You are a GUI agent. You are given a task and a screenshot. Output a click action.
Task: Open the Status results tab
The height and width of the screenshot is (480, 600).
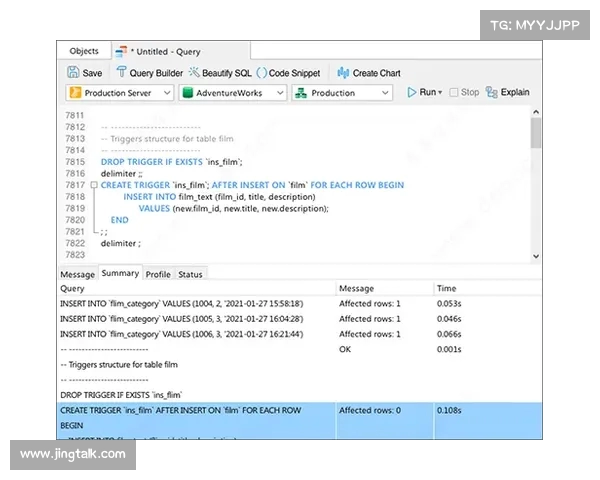point(190,274)
